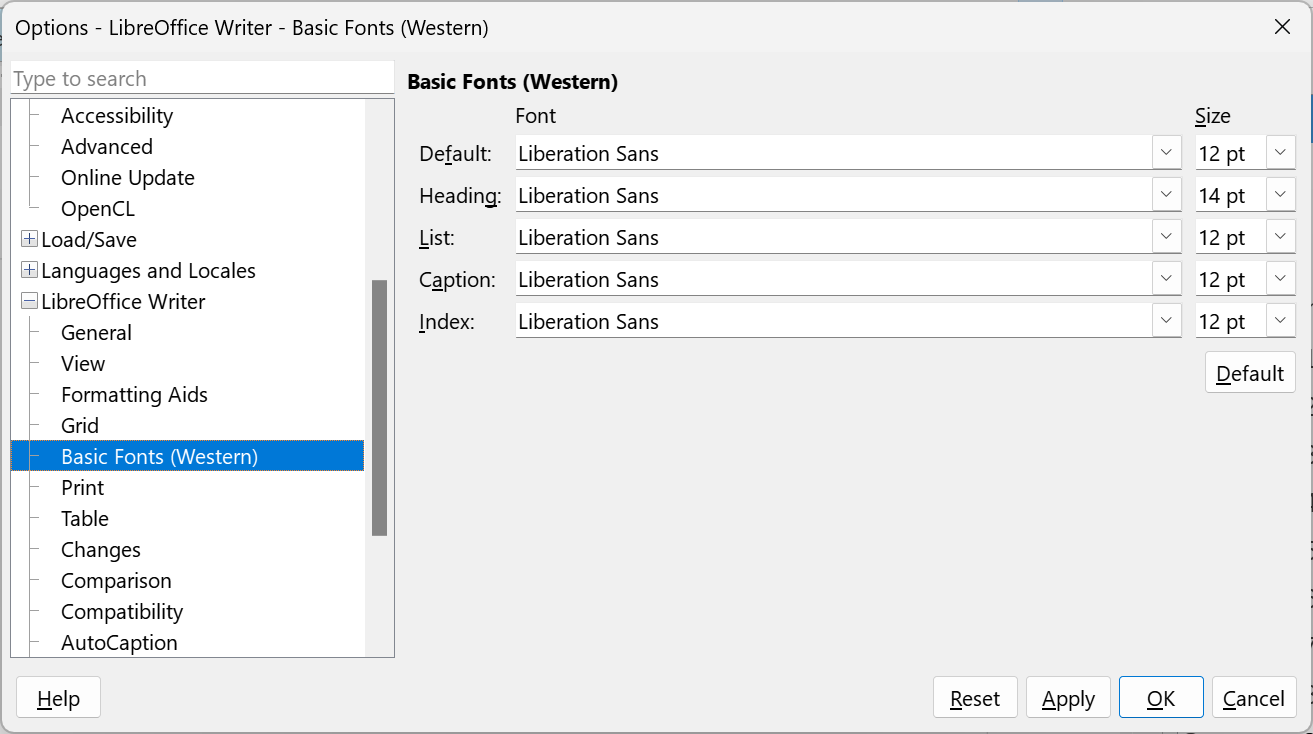Click in the Default font name field

point(833,153)
